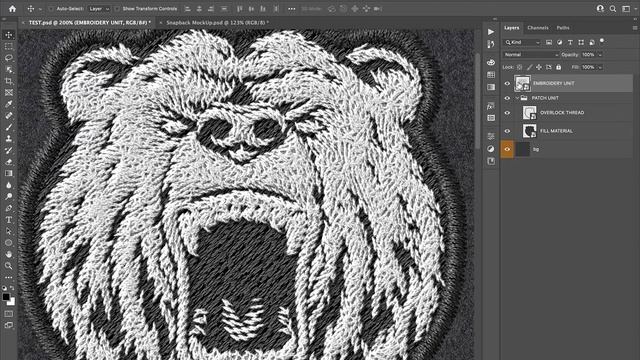Open the Swatches grid panel icon

[491, 75]
